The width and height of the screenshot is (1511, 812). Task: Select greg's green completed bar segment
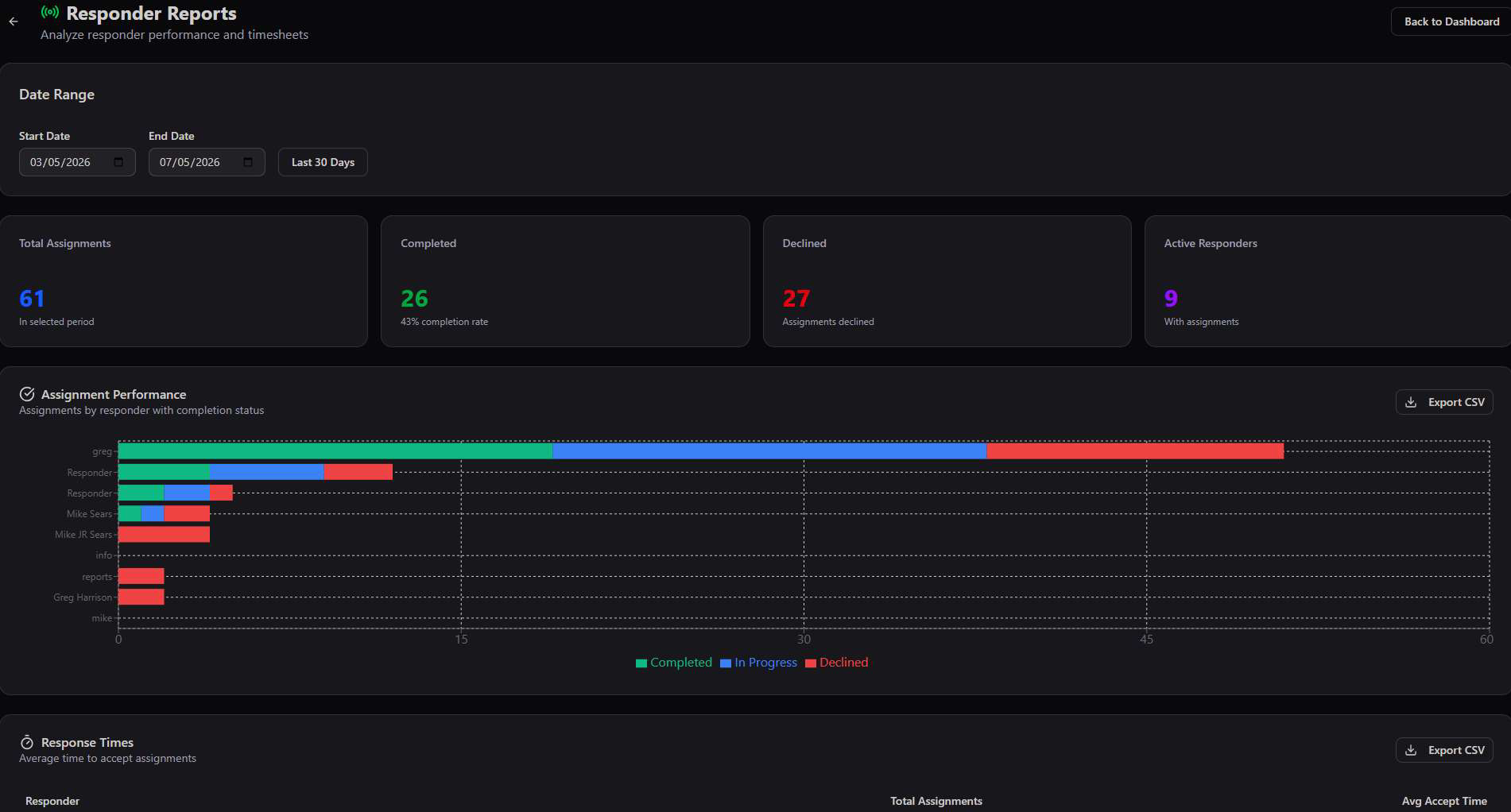[x=335, y=450]
